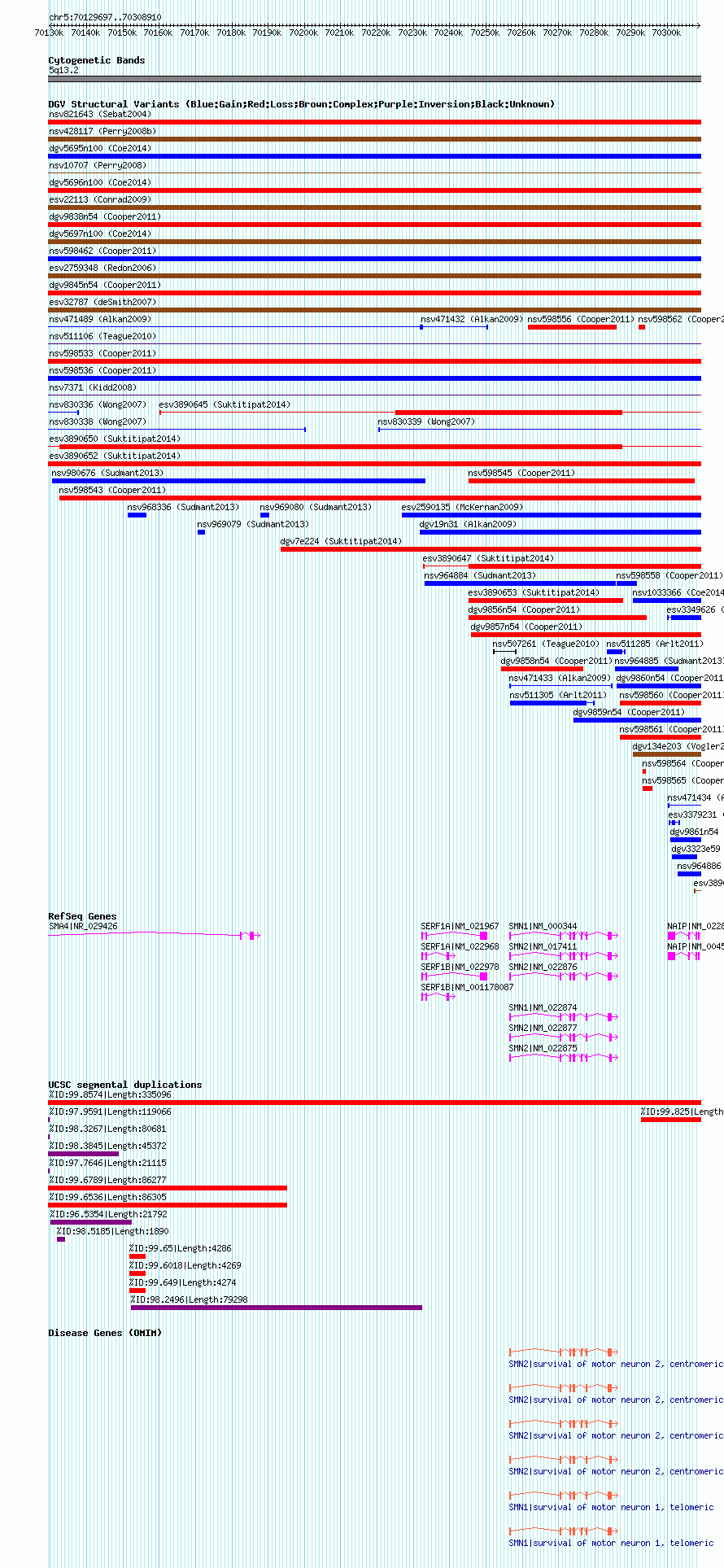
Task: Select the 70300k ruler tick label
Action: point(666,33)
